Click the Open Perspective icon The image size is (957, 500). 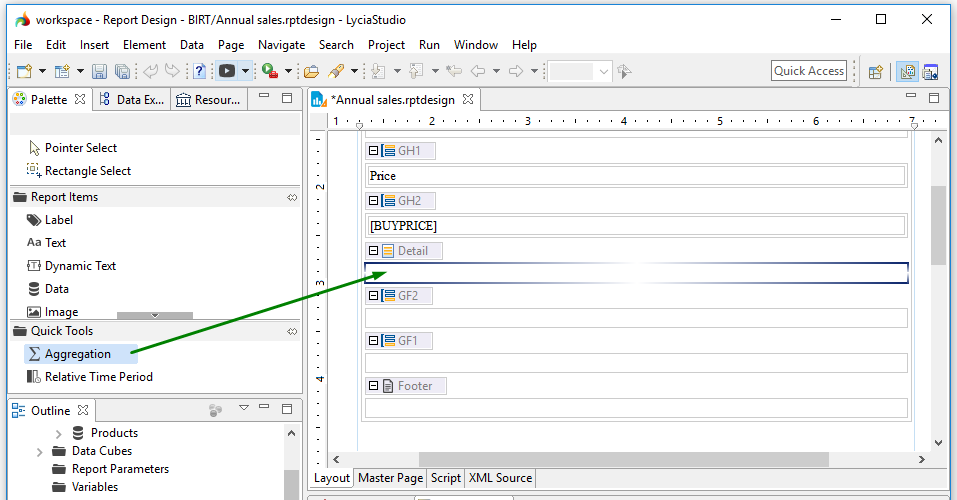pos(875,71)
